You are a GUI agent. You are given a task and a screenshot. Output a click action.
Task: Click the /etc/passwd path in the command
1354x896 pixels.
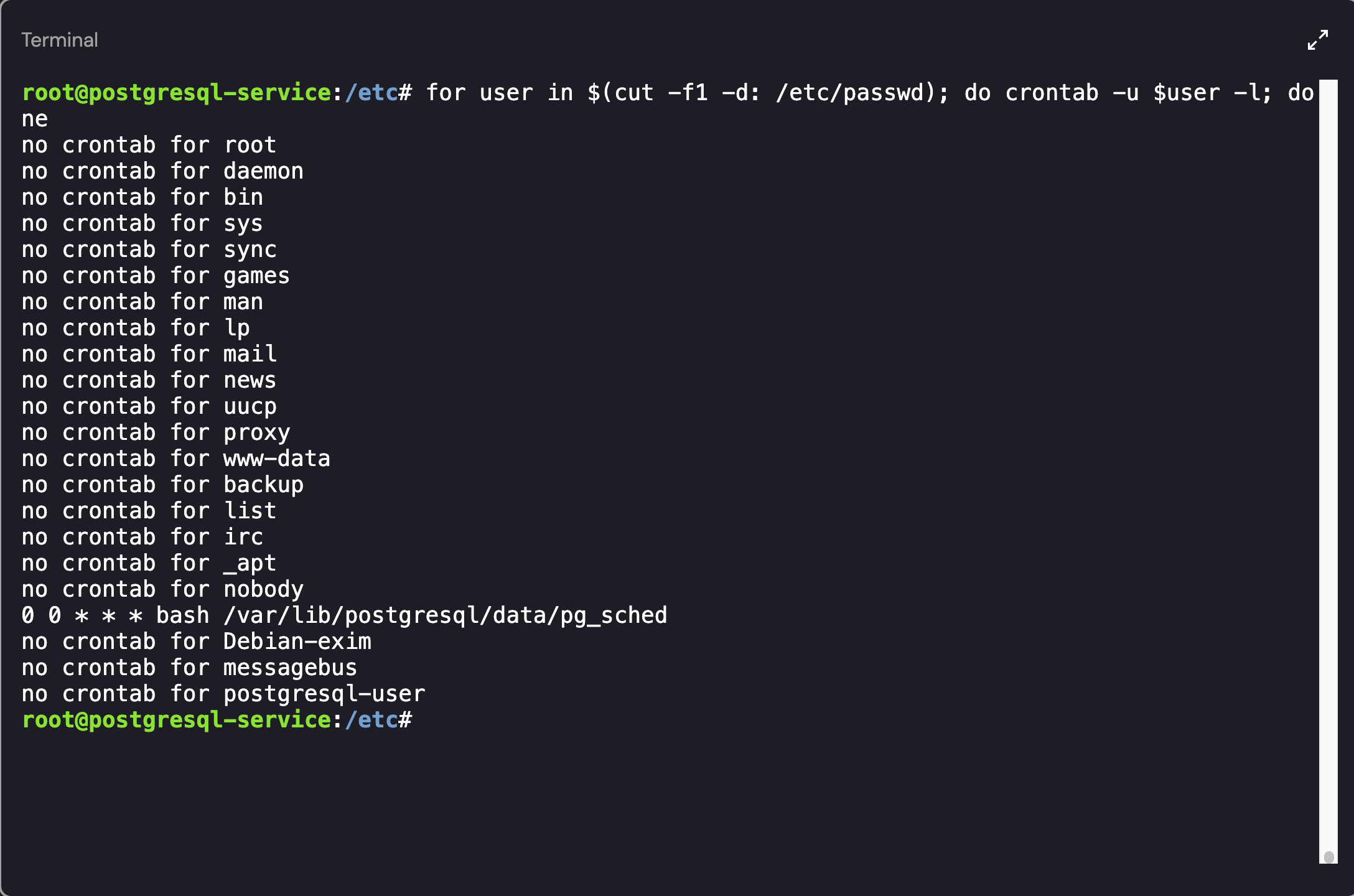[x=856, y=93]
